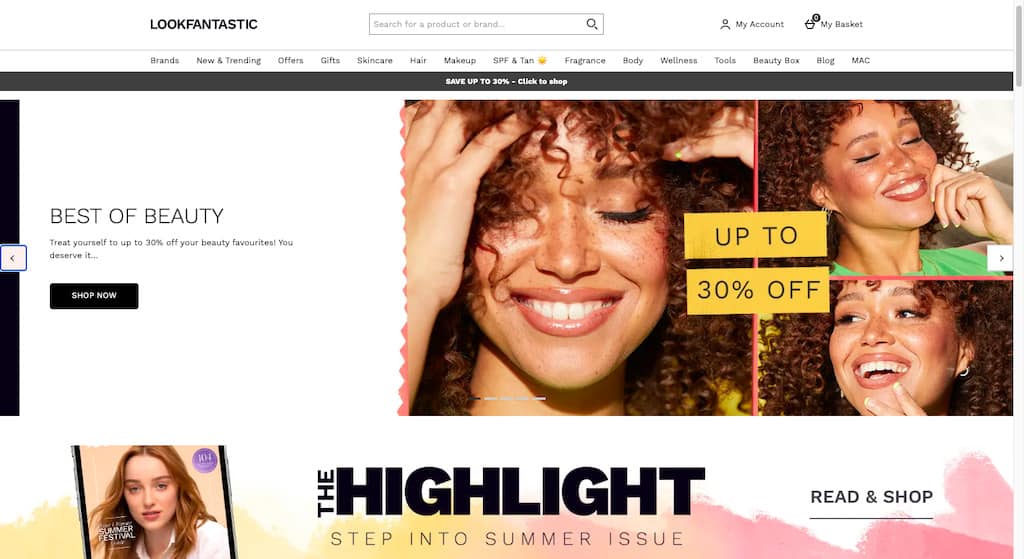
Task: Open the Beauty Box menu
Action: coord(776,60)
